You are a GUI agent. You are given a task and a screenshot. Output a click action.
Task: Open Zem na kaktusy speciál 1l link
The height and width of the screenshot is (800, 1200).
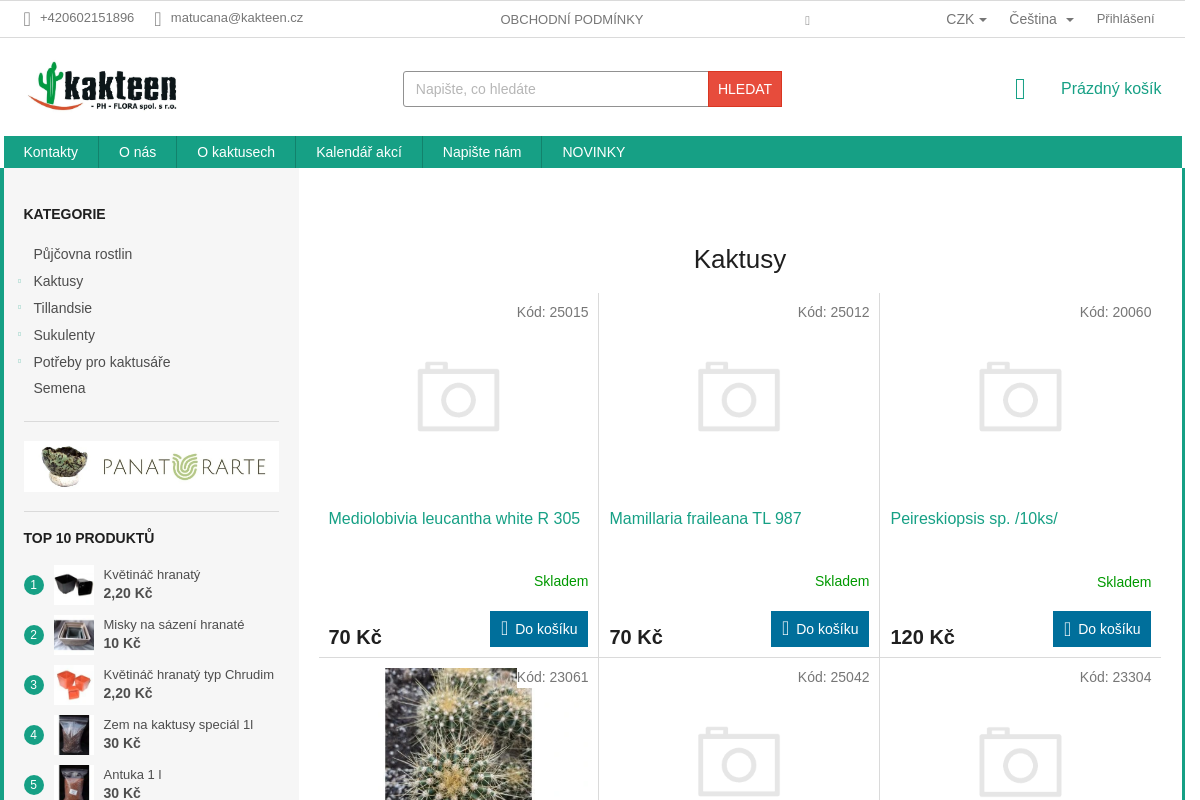(x=178, y=725)
